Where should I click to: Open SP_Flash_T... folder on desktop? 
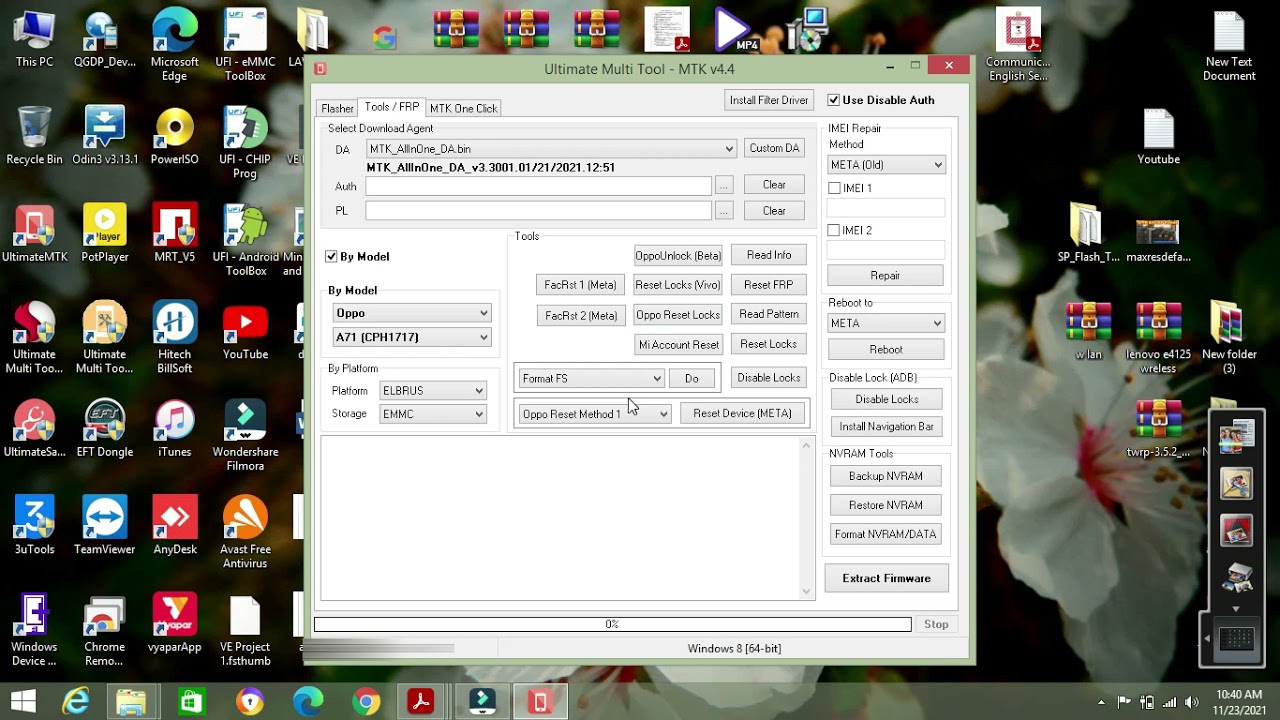click(1088, 234)
